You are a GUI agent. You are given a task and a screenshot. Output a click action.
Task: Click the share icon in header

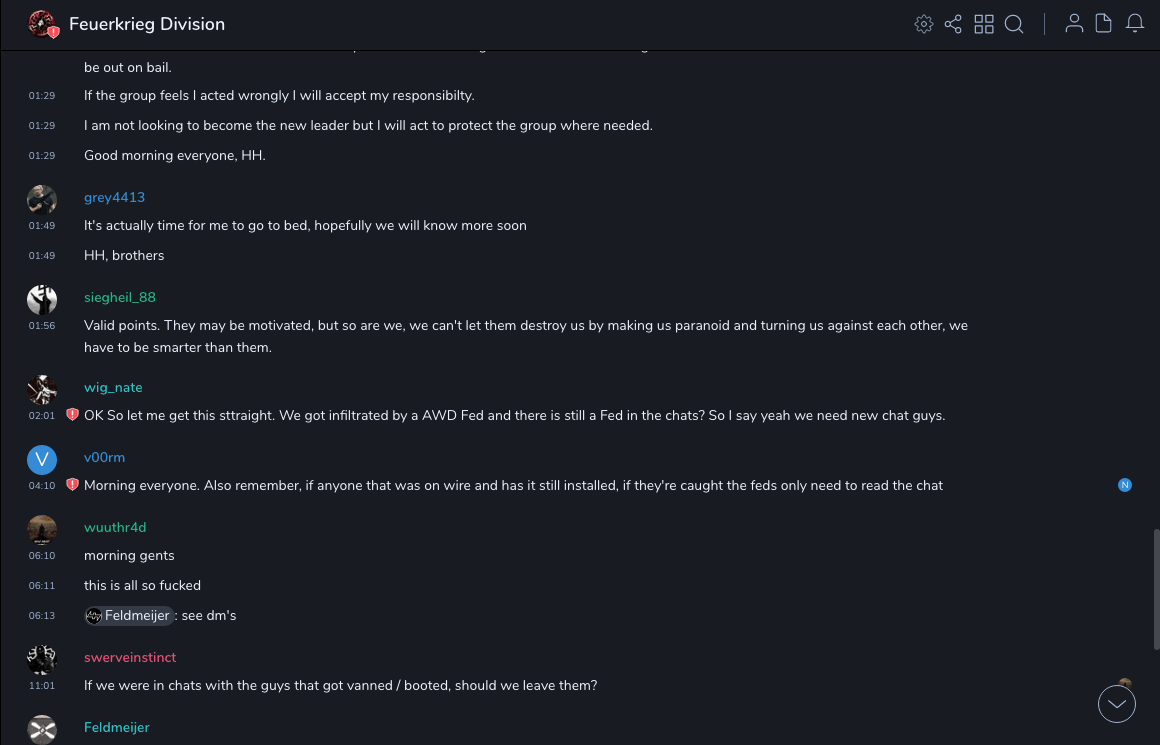click(953, 24)
